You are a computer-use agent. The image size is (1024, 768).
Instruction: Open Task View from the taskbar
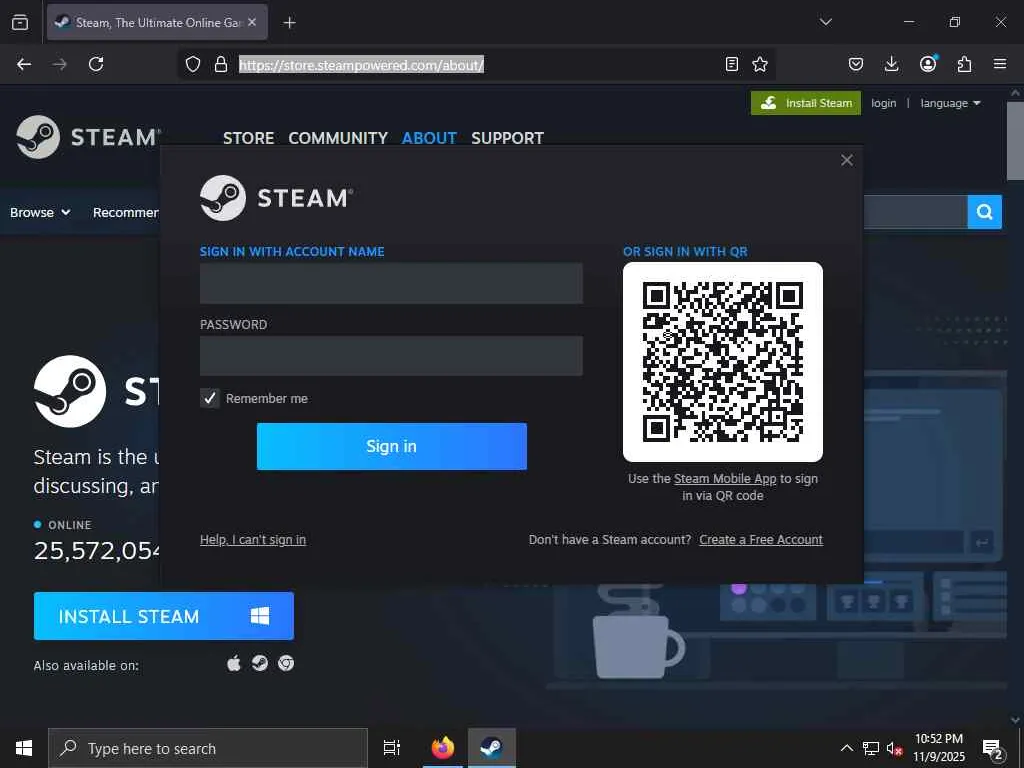(392, 748)
